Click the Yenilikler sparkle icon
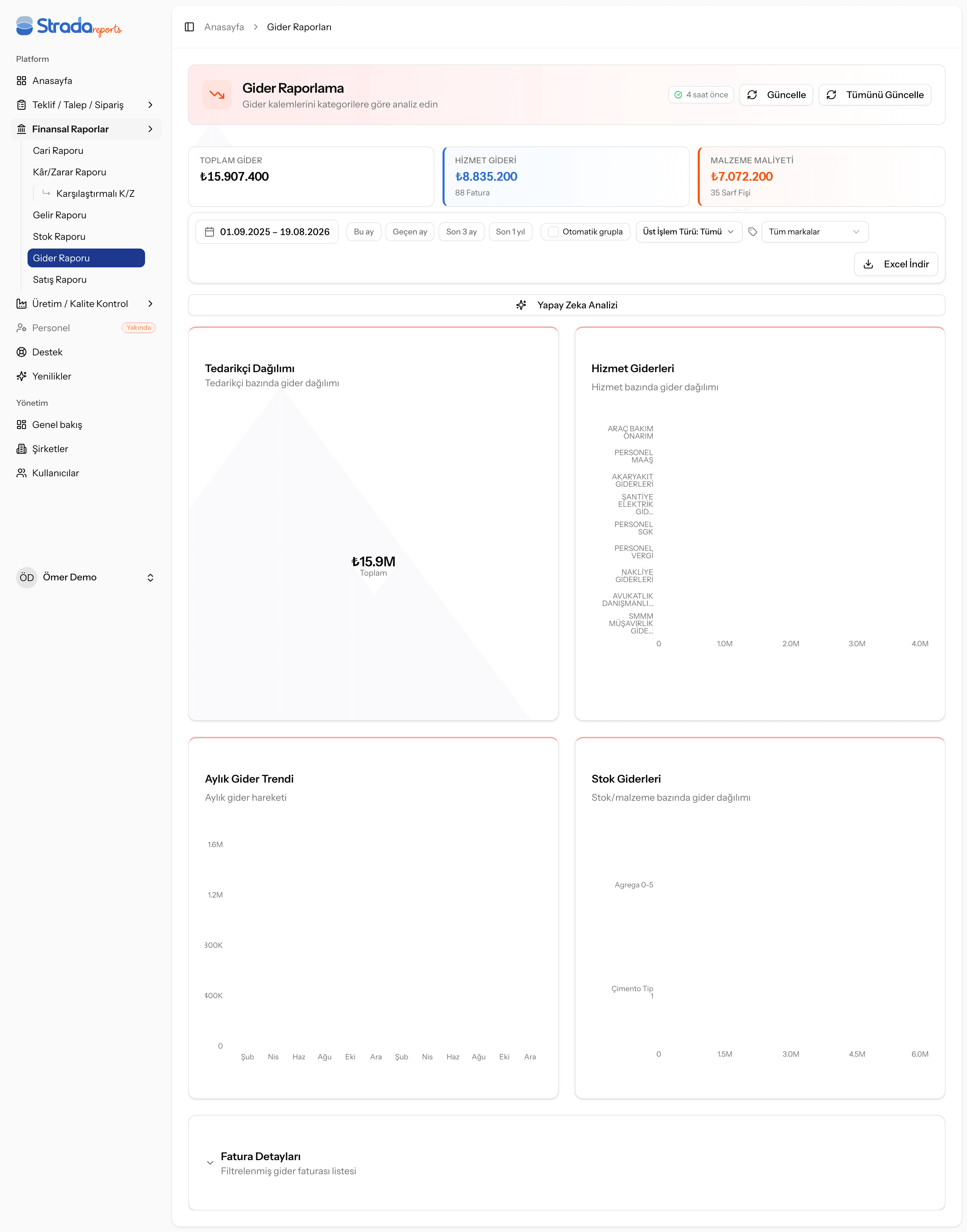 coord(21,377)
